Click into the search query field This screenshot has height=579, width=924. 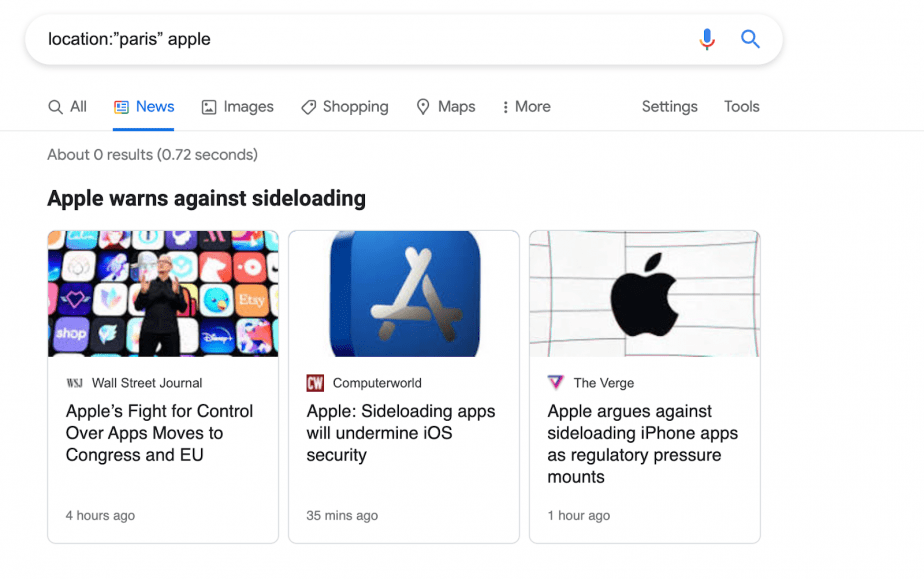pyautogui.click(x=365, y=39)
